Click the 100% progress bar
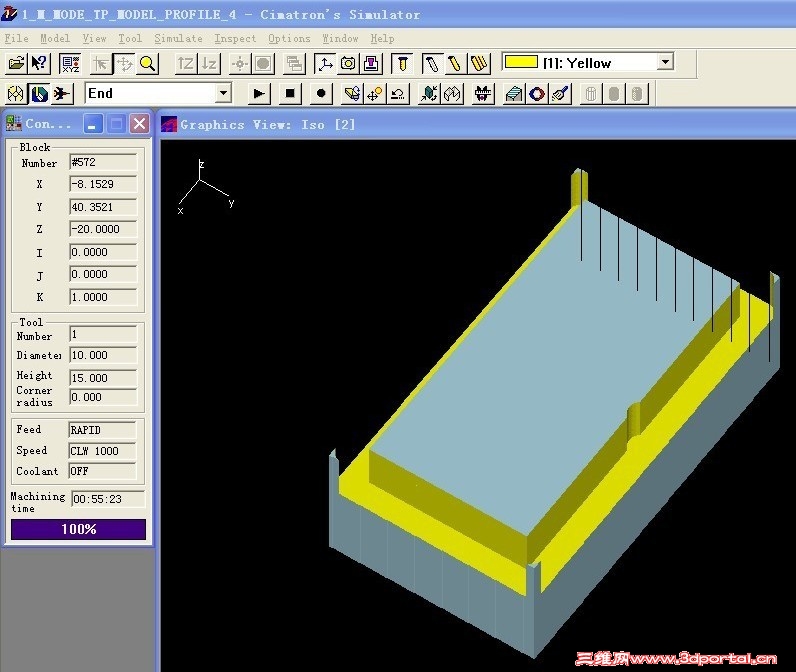Screen dimensions: 796x672 (x=78, y=529)
